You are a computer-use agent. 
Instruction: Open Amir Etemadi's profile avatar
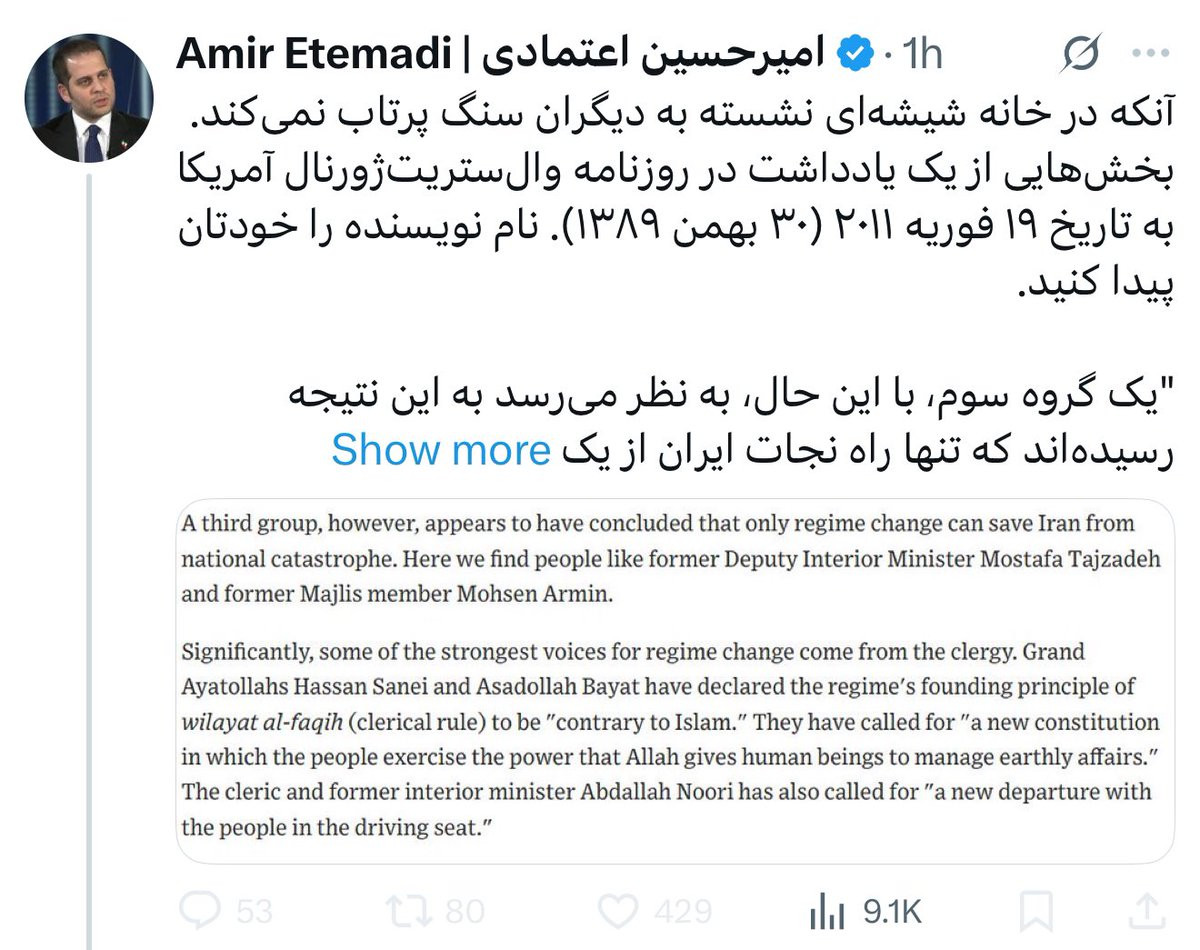pyautogui.click(x=88, y=99)
